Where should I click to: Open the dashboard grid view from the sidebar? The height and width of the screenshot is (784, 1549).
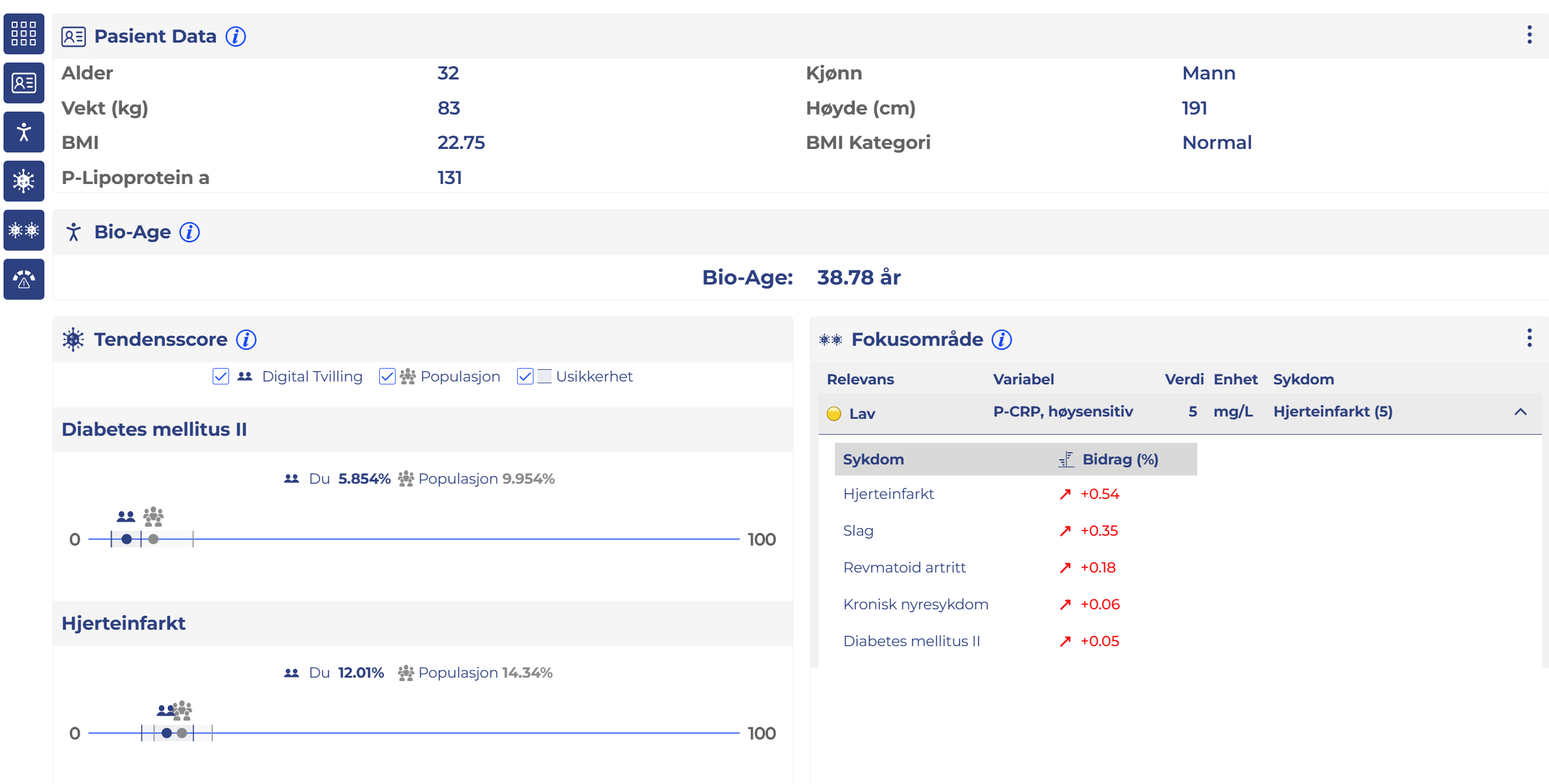(x=23, y=34)
